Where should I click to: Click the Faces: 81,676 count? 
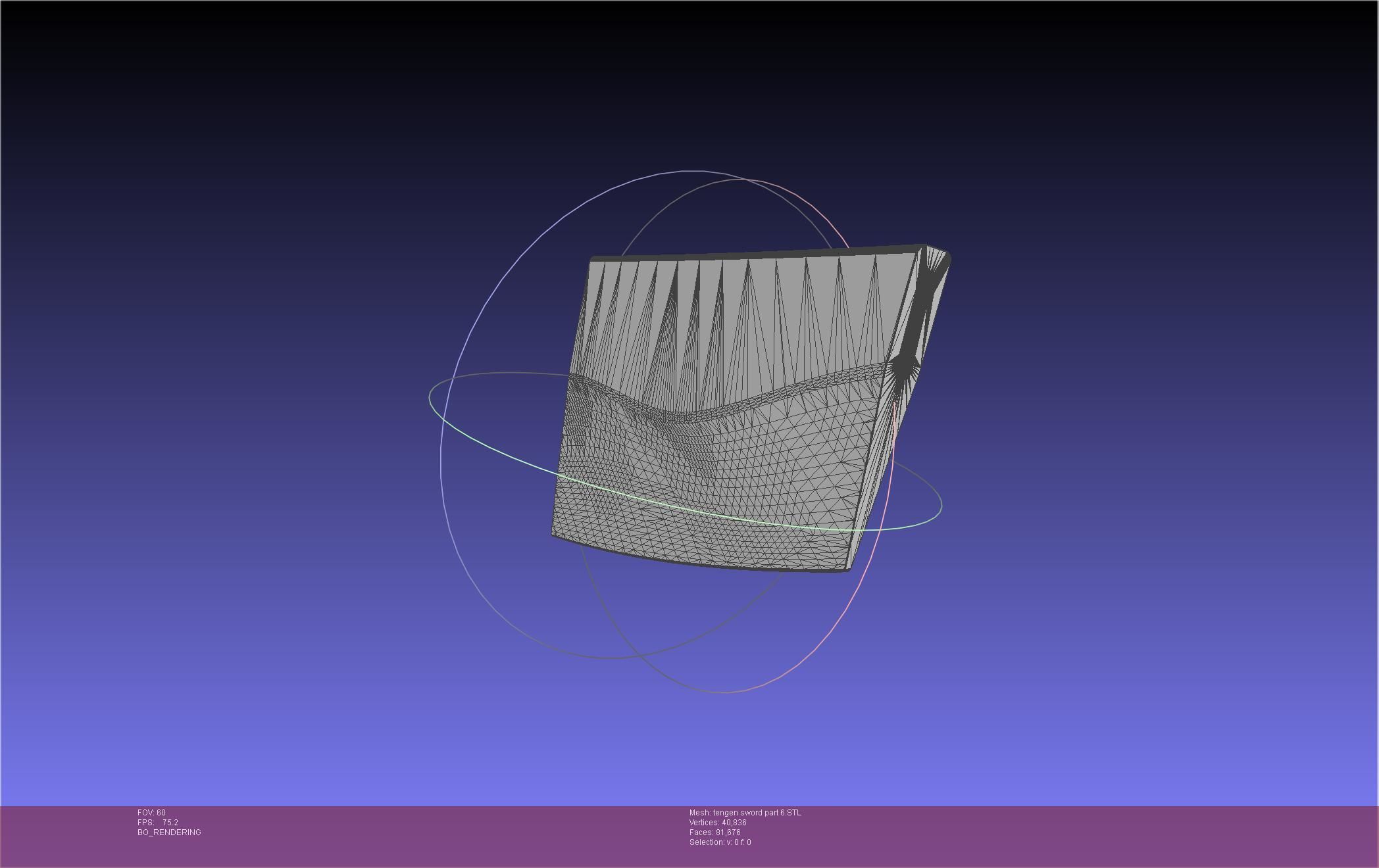point(715,832)
